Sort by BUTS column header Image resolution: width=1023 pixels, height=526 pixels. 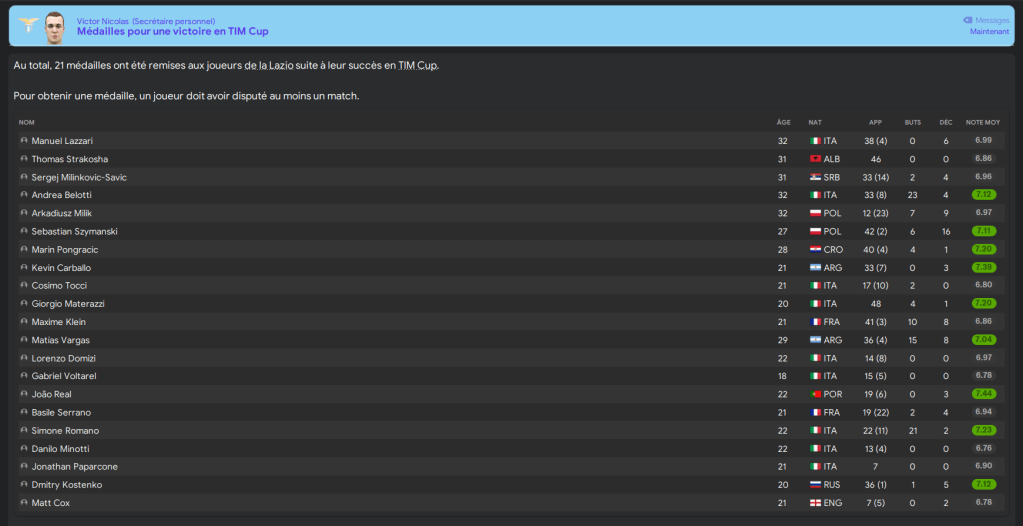912,122
